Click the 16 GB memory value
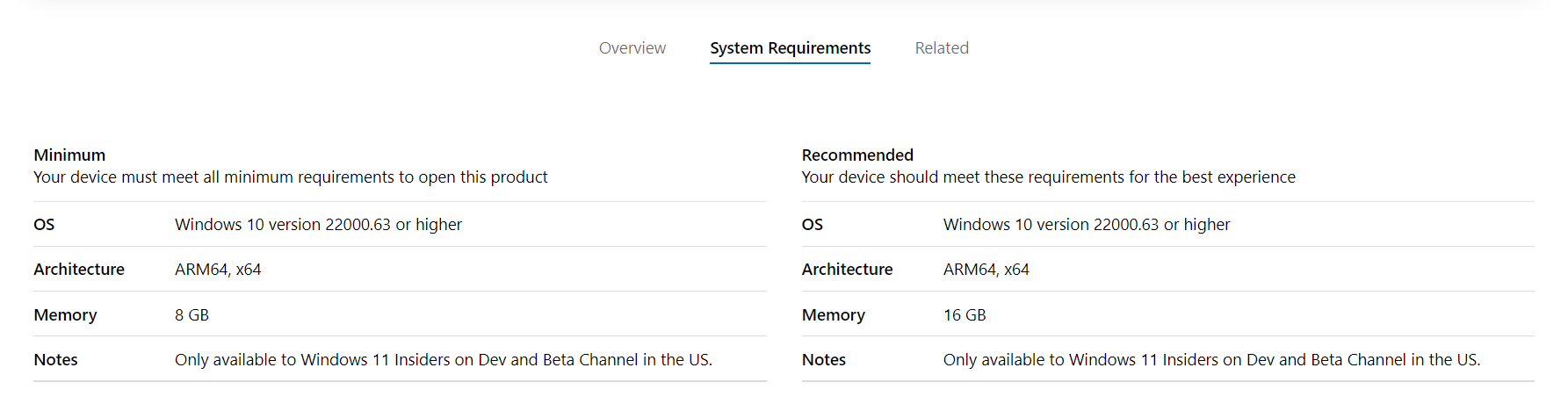This screenshot has height=411, width=1568. coord(965,314)
